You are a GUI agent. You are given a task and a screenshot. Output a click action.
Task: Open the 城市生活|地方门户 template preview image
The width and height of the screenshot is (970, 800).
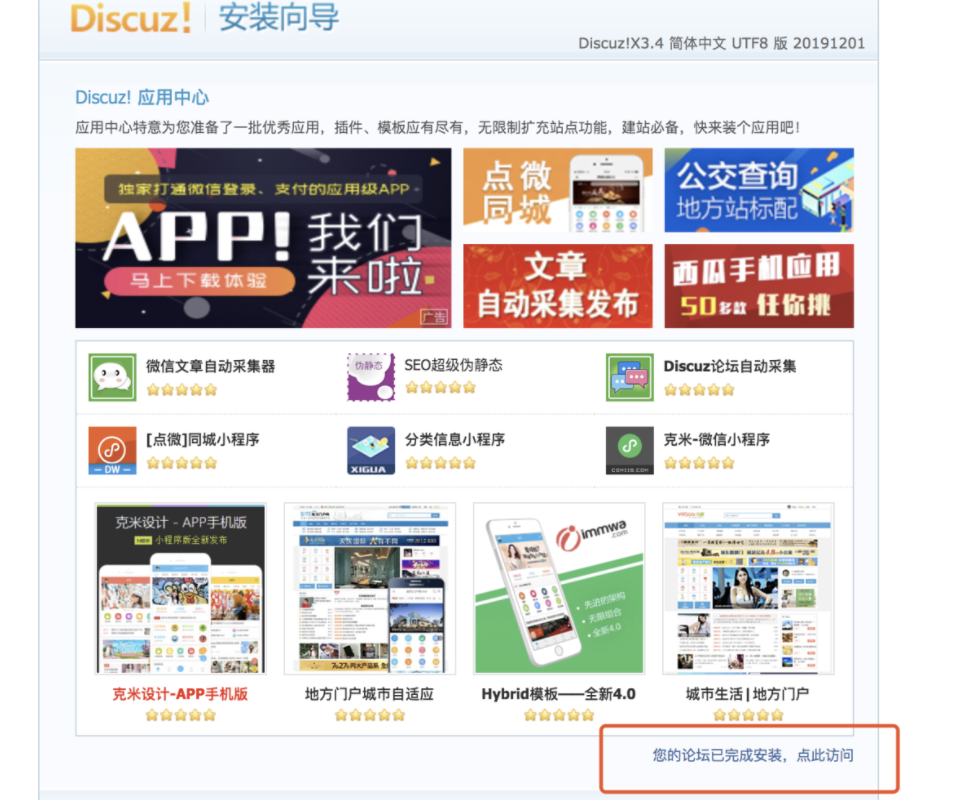pos(749,588)
